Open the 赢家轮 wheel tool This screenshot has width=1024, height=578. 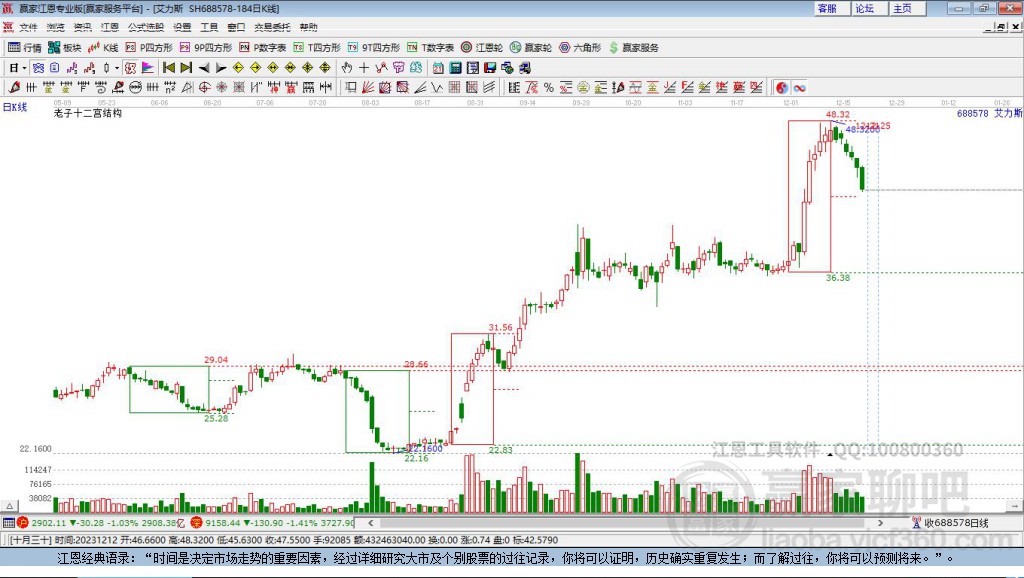click(531, 48)
